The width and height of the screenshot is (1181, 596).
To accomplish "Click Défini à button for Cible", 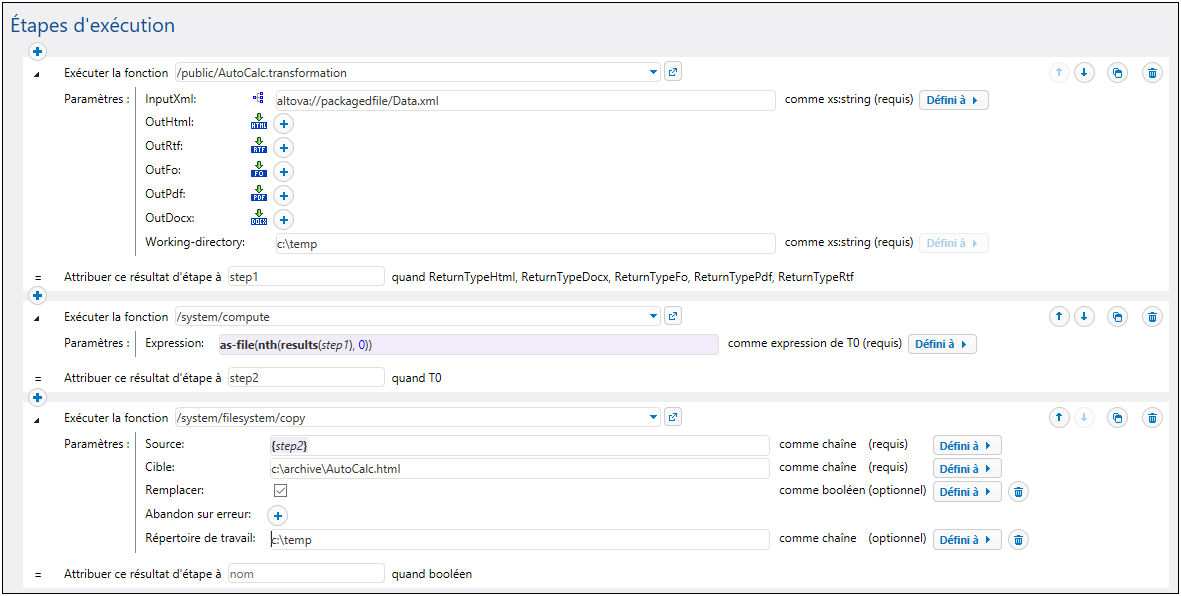I will click(x=966, y=468).
